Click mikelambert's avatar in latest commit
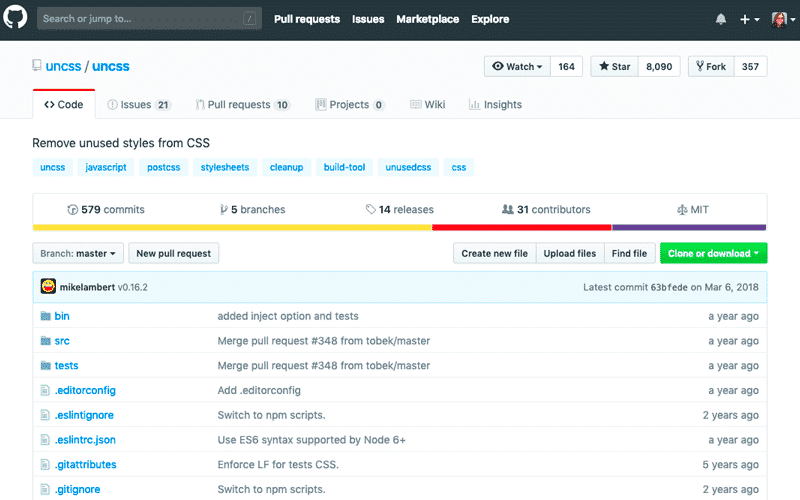The width and height of the screenshot is (800, 500). coord(48,286)
